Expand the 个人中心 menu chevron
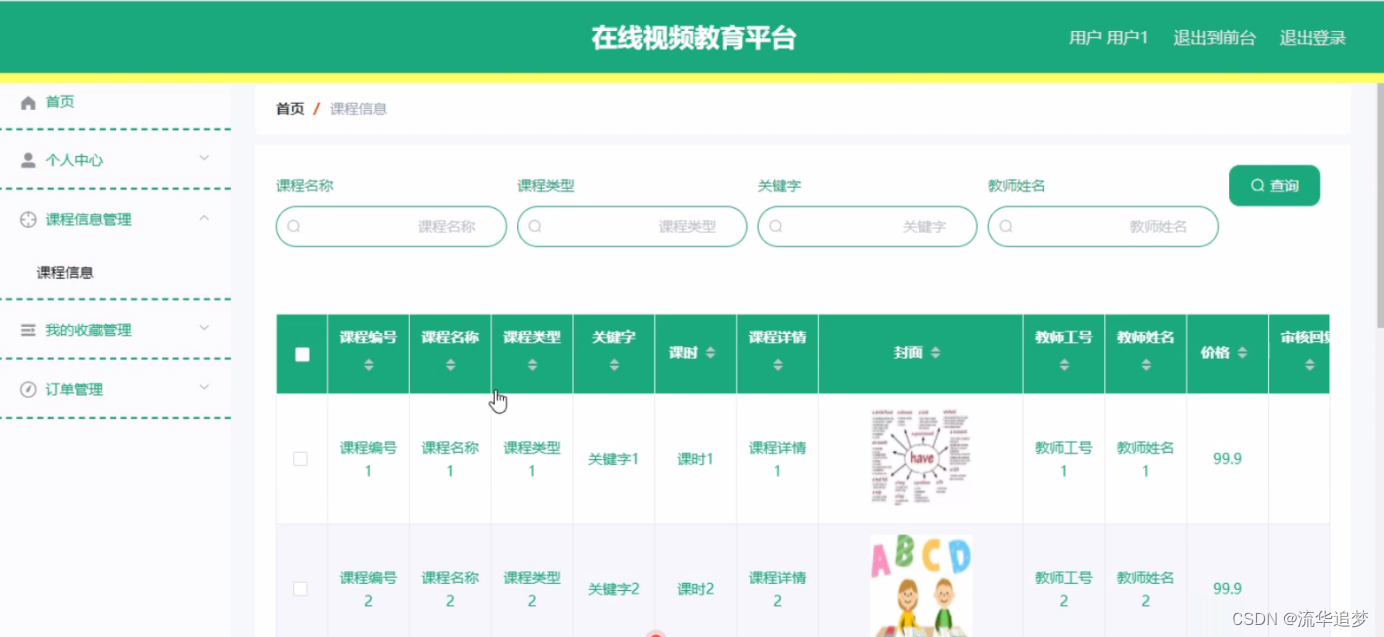Image resolution: width=1384 pixels, height=637 pixels. tap(204, 158)
